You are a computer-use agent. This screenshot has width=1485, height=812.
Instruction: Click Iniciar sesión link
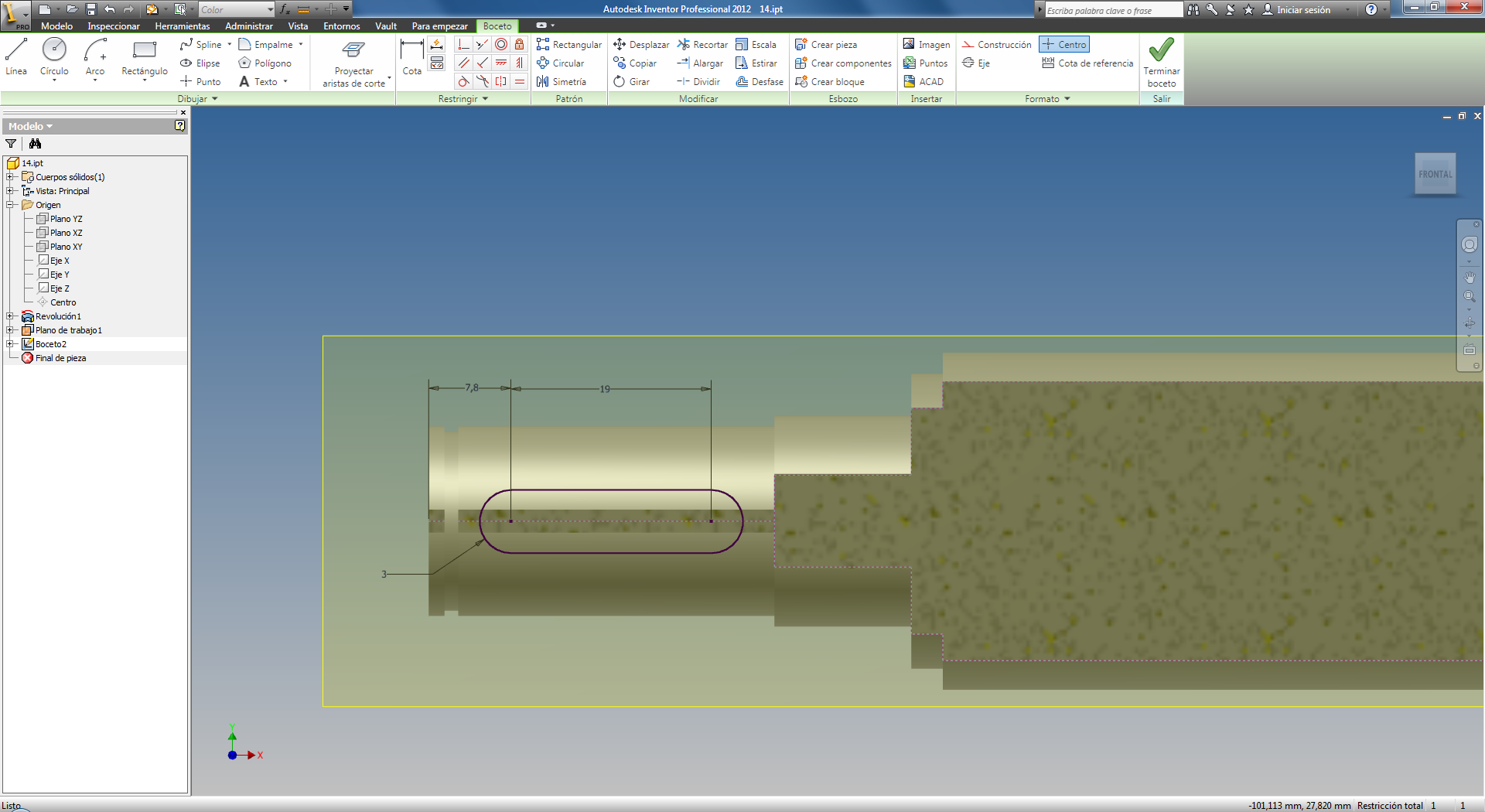pos(1296,10)
